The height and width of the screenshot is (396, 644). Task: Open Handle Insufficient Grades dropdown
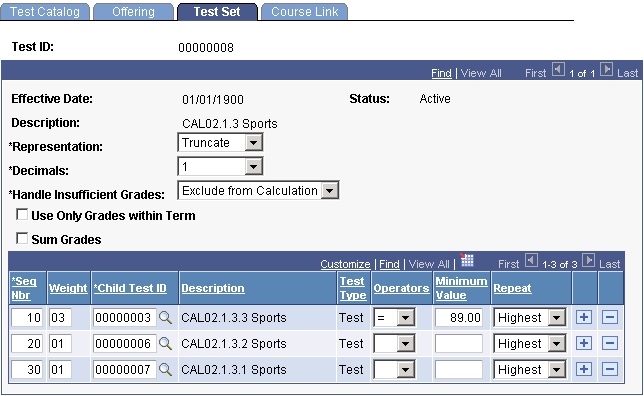click(x=258, y=191)
